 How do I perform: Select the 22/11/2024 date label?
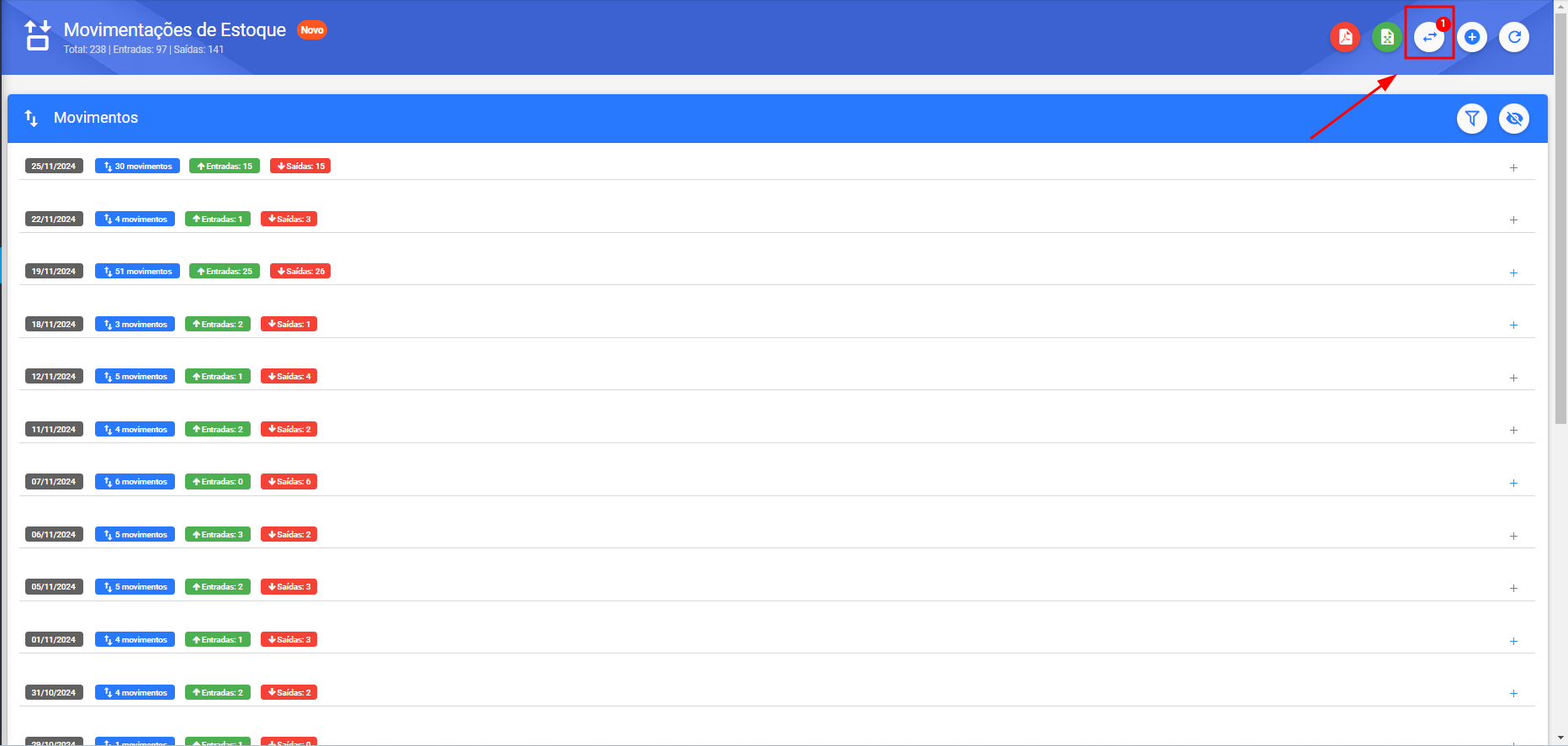tap(54, 219)
